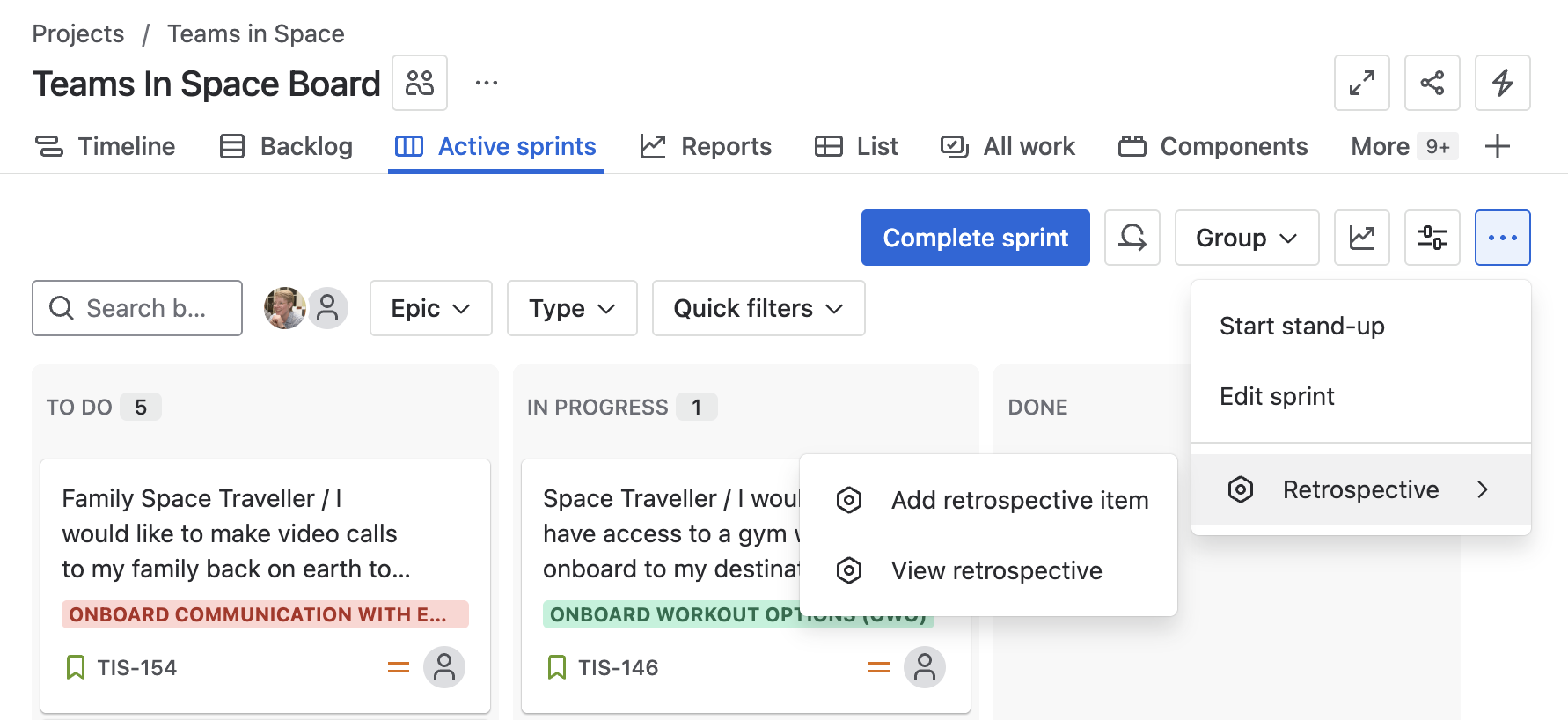Filter board by the photo avatar user
1568x720 pixels.
(x=283, y=308)
